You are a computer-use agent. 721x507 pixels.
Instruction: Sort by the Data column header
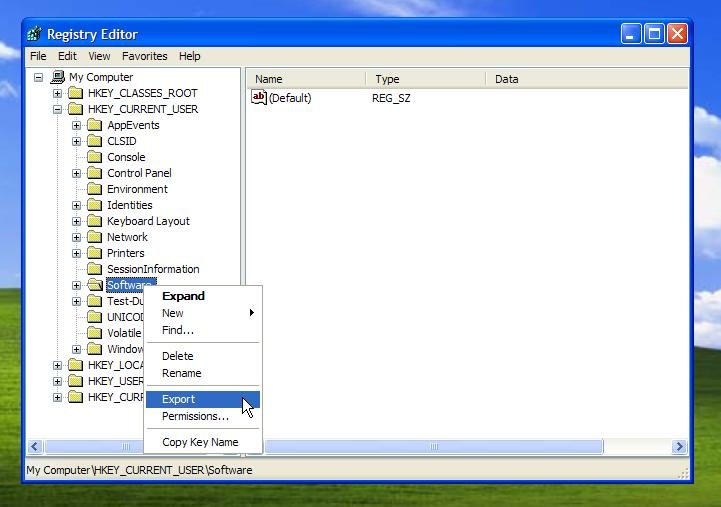pos(587,79)
